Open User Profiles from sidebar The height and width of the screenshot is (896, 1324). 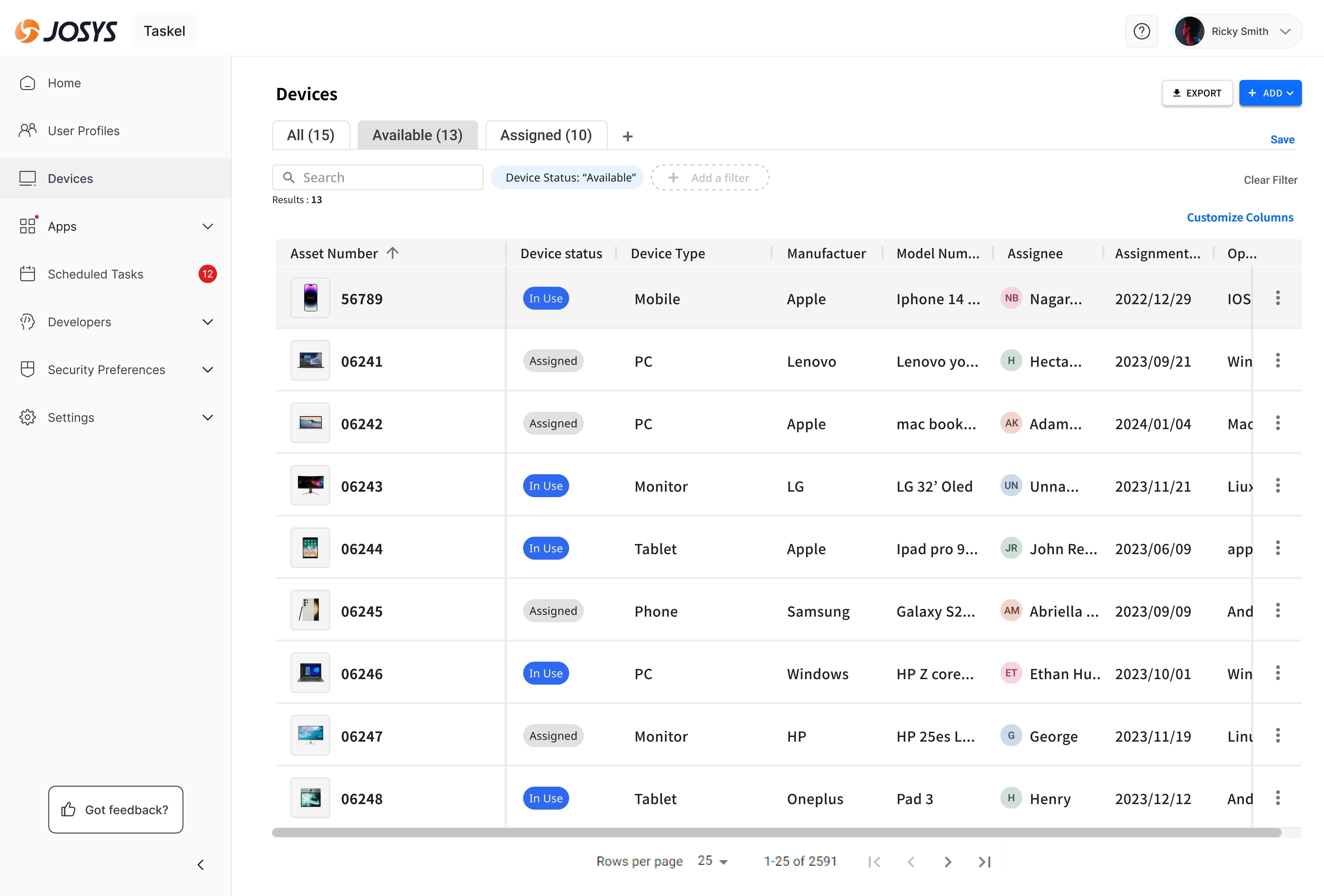click(83, 131)
